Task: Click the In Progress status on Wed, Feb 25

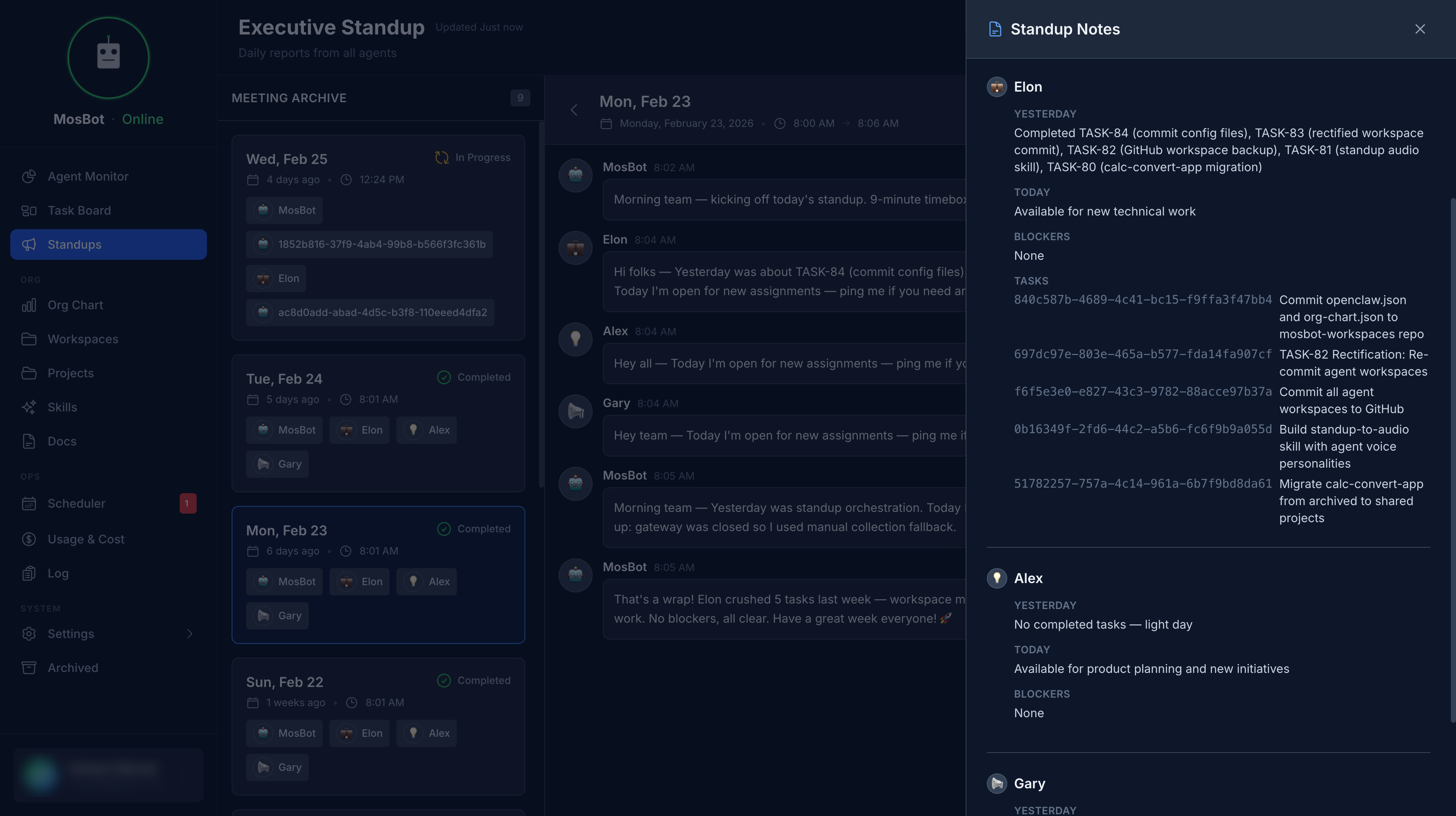Action: pos(473,157)
